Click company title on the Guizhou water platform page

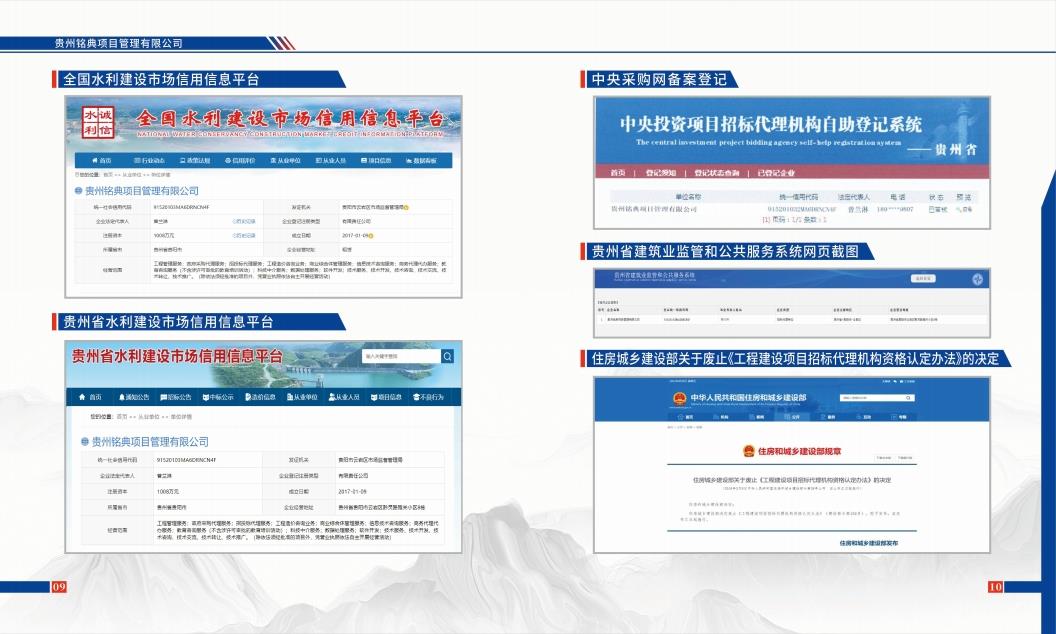150,442
